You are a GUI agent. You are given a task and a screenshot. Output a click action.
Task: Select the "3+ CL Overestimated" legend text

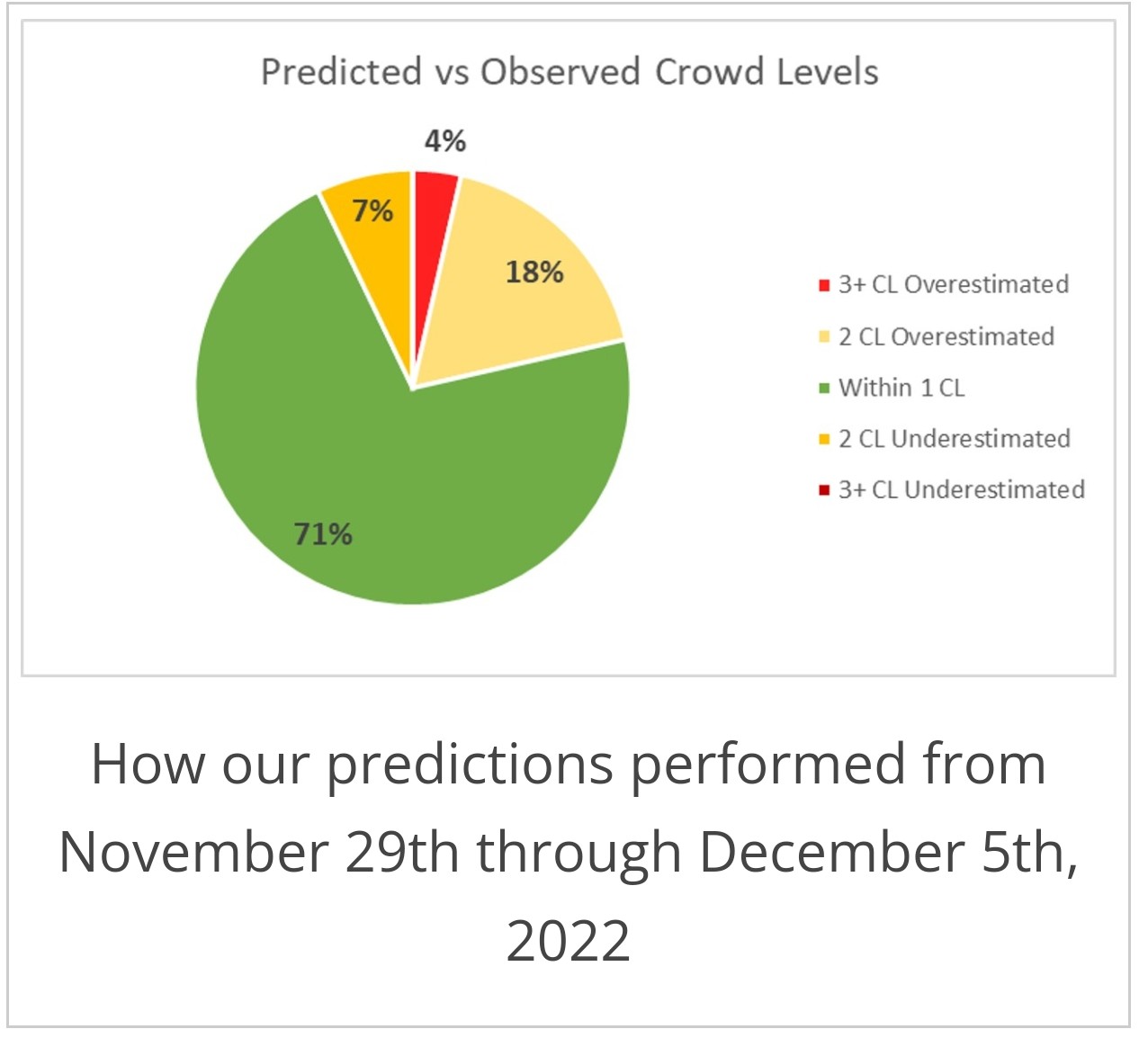pyautogui.click(x=954, y=285)
